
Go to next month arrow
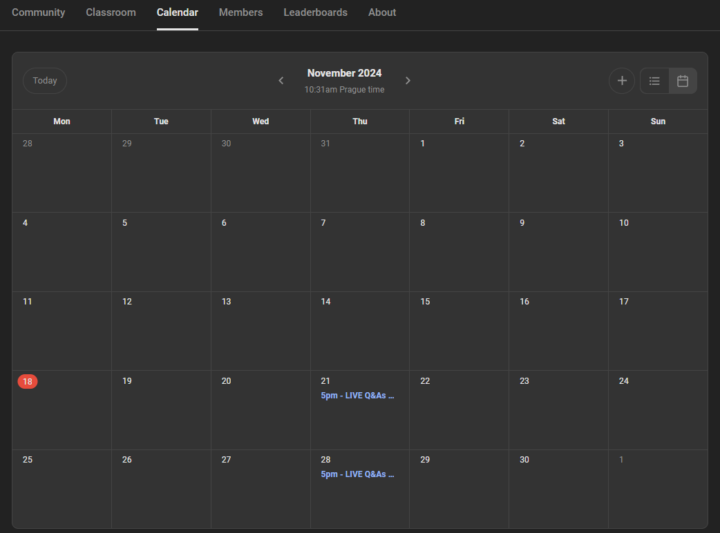(x=408, y=81)
